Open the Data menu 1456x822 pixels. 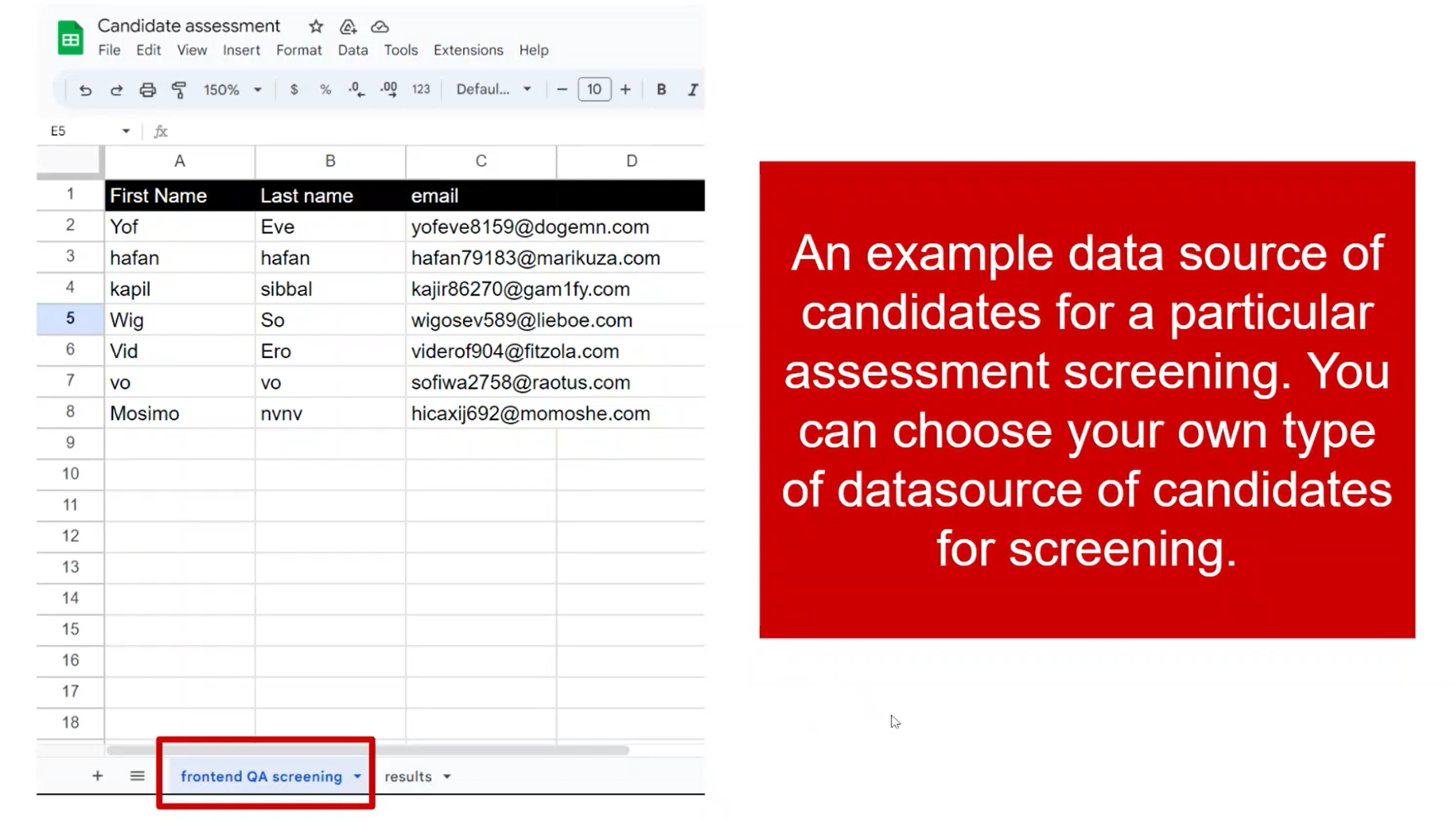[x=353, y=50]
